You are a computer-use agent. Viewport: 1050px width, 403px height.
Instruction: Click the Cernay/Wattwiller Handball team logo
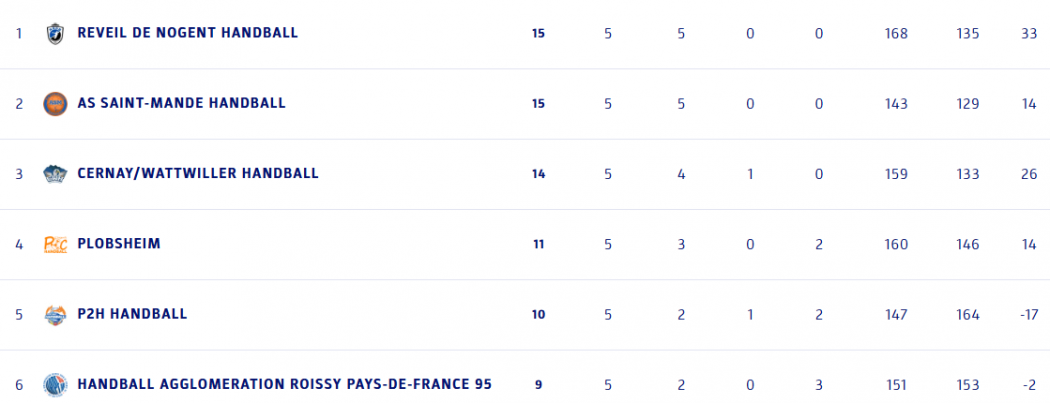pos(54,174)
